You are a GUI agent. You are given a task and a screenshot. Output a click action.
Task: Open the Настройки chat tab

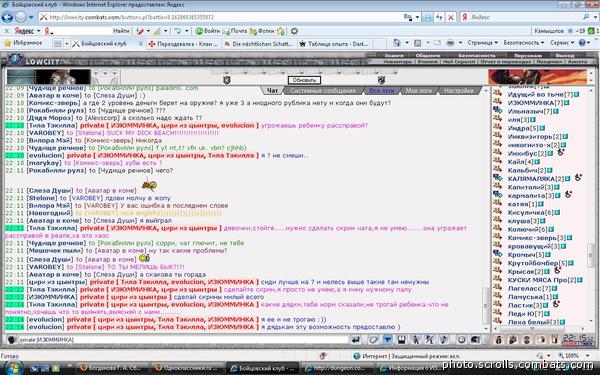pyautogui.click(x=459, y=91)
